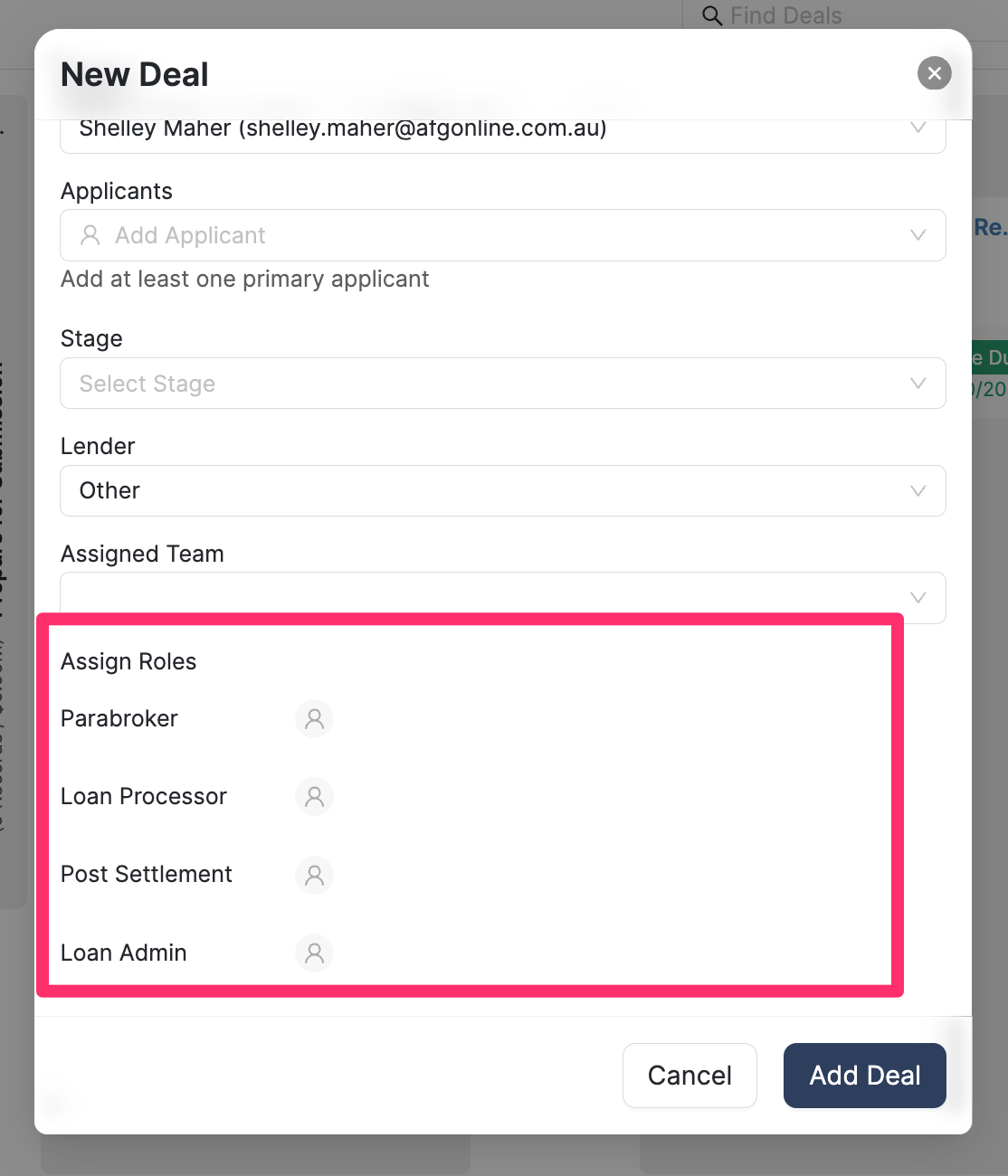Click the Assigned Team chevron arrow
Viewport: 1008px width, 1176px height.
pos(918,597)
